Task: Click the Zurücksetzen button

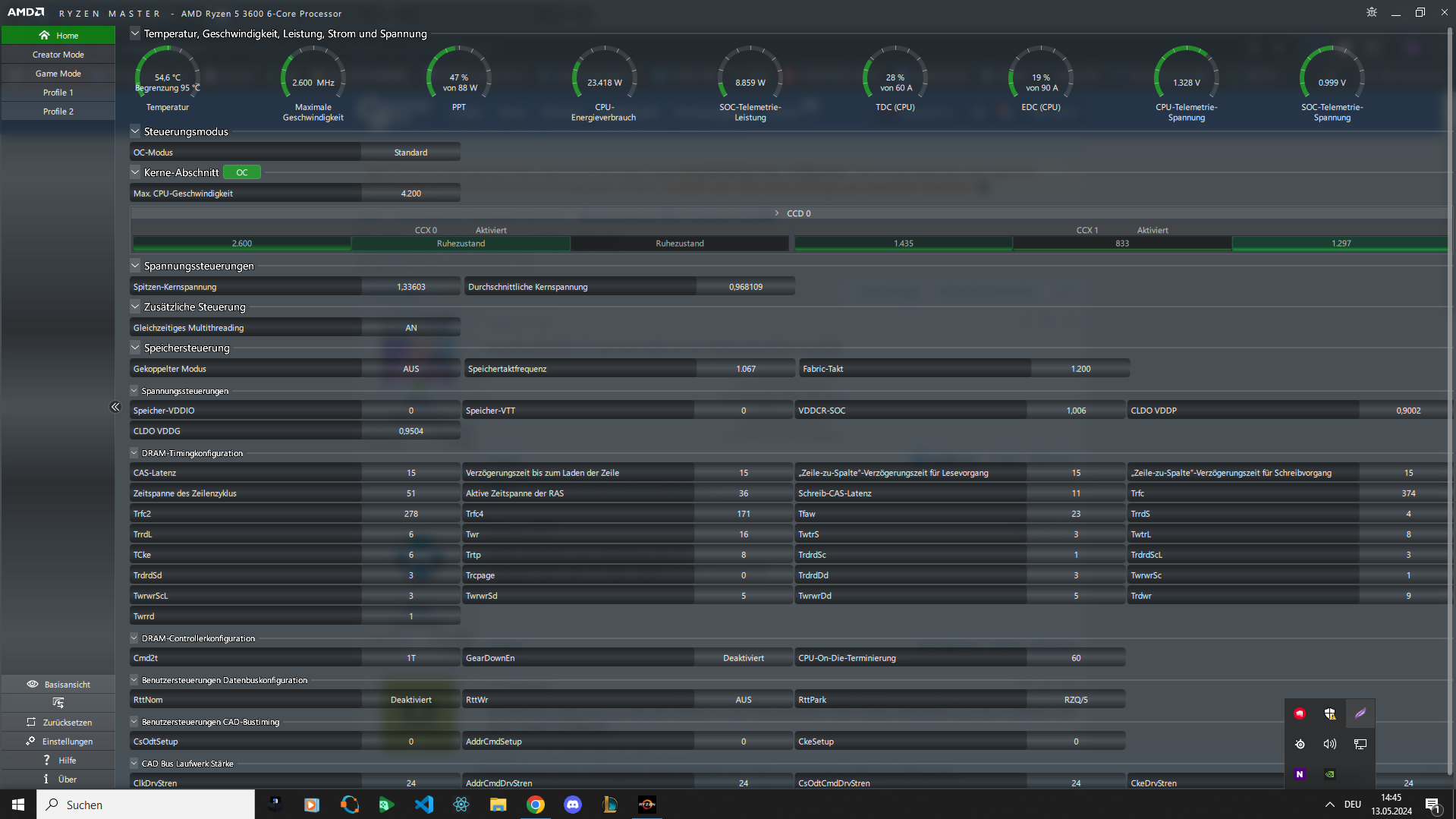Action: pyautogui.click(x=58, y=722)
